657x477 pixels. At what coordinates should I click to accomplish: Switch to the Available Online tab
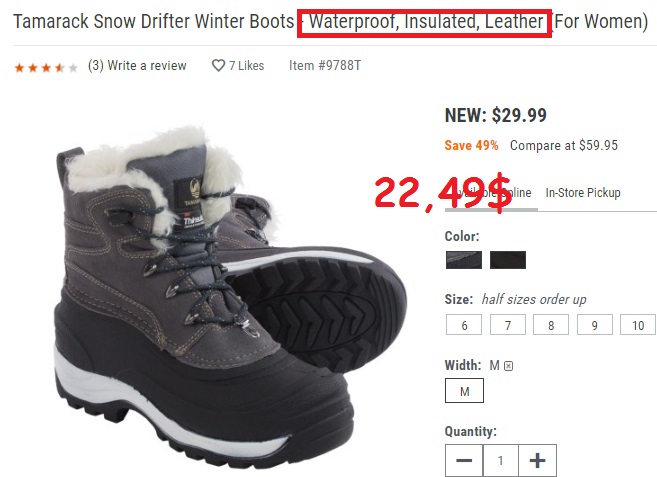(x=491, y=193)
